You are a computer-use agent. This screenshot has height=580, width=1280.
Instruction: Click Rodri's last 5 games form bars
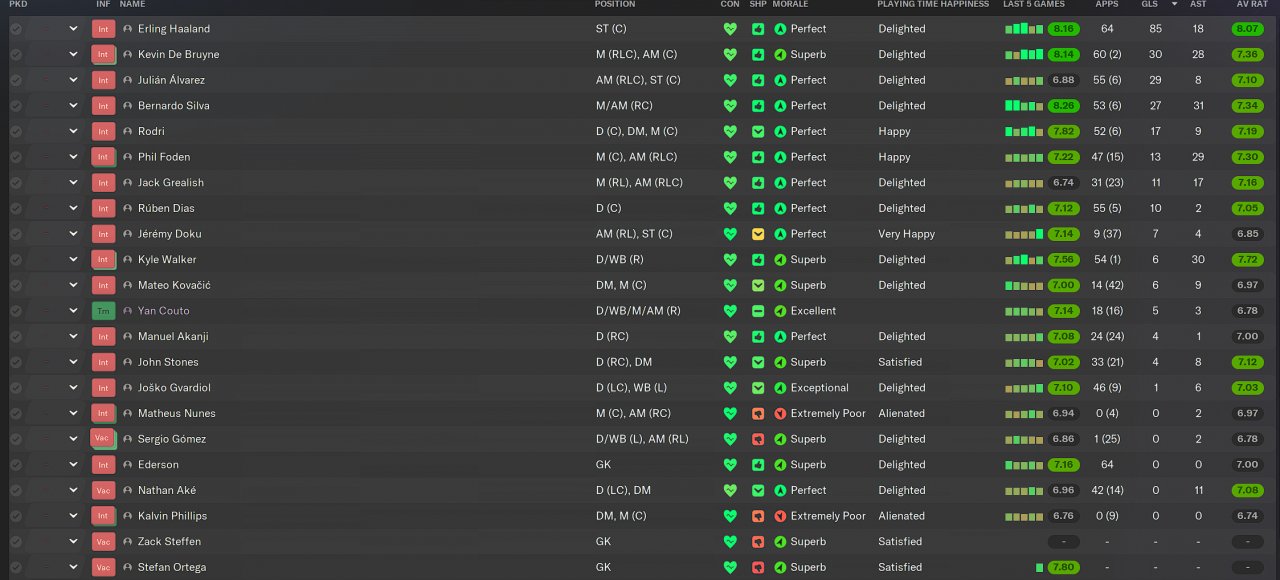(x=1024, y=131)
